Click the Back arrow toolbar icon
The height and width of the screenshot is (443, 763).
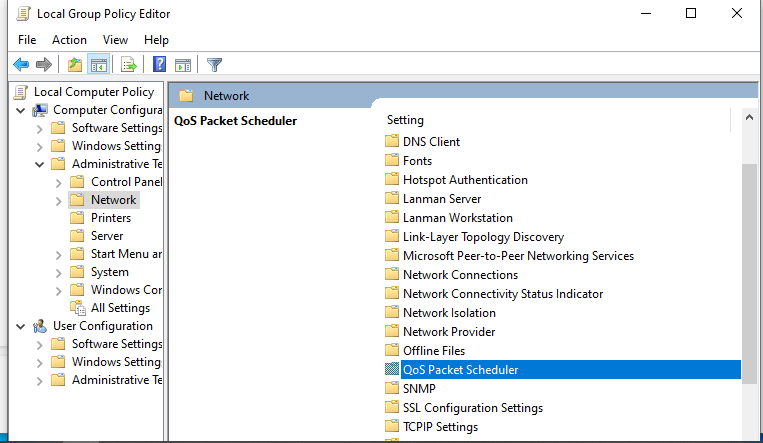tap(20, 65)
